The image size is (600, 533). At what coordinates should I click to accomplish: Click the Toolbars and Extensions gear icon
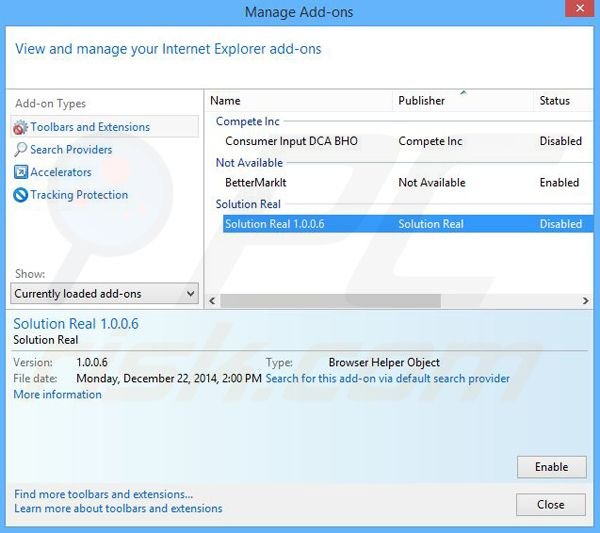tap(20, 128)
